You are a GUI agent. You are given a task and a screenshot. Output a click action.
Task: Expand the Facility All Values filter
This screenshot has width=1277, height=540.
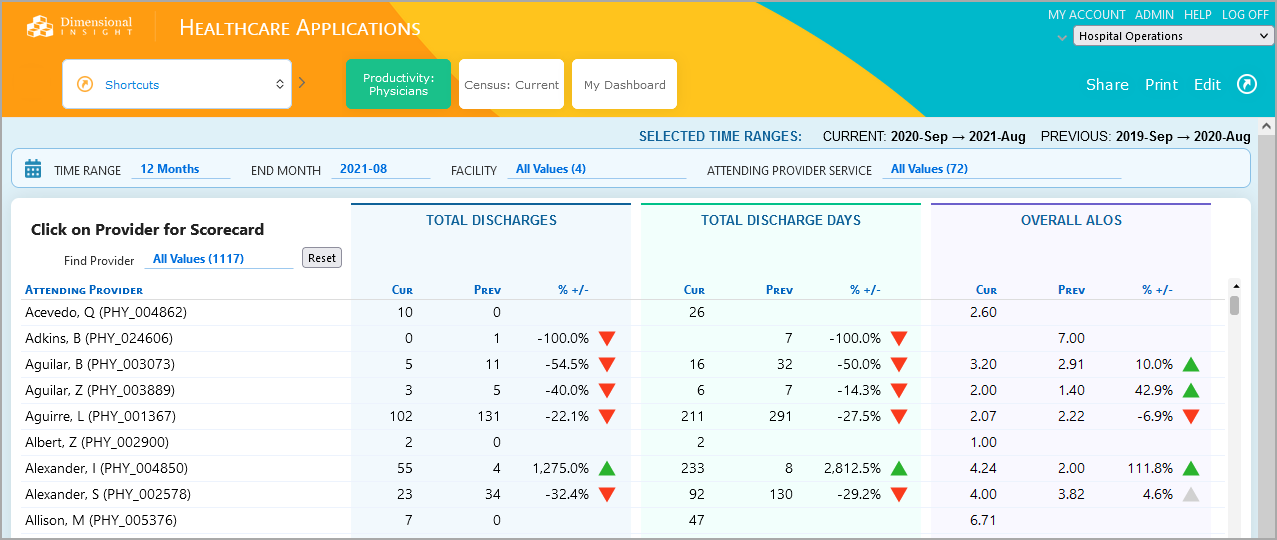pos(595,170)
